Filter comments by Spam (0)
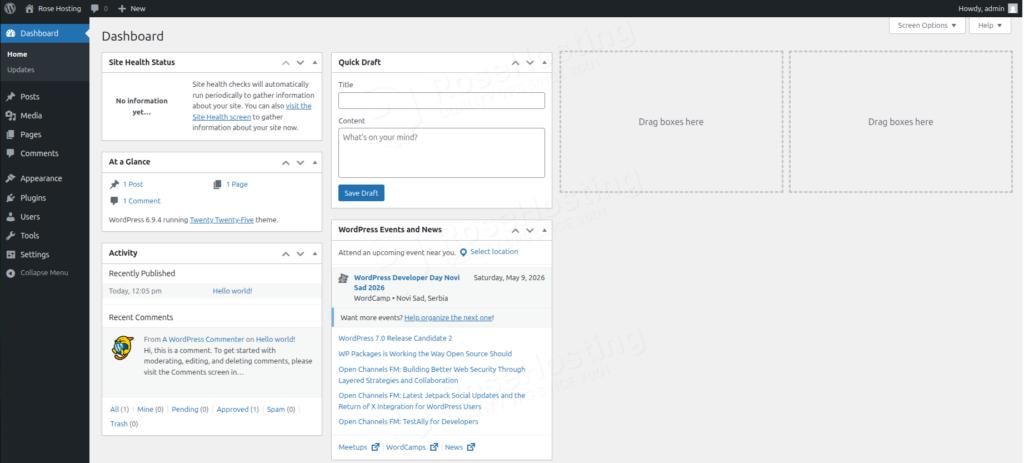The height and width of the screenshot is (463, 1024). click(x=281, y=409)
